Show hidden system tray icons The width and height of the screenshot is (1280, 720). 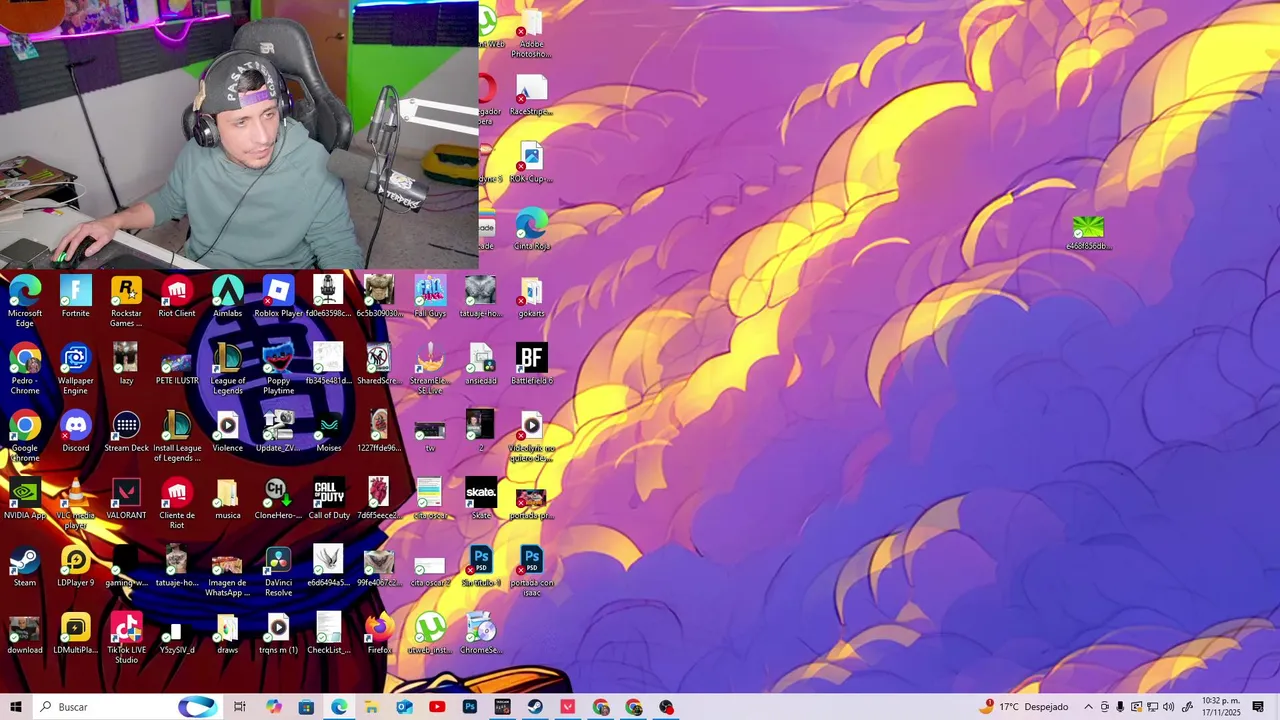click(1089, 707)
